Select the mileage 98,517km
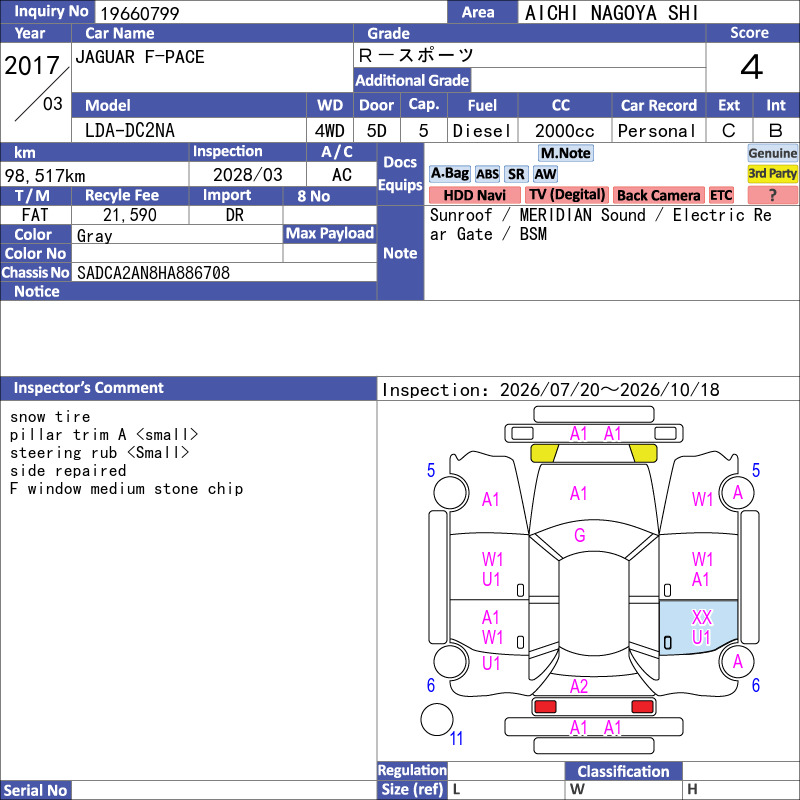Viewport: 800px width, 800px height. click(45, 176)
